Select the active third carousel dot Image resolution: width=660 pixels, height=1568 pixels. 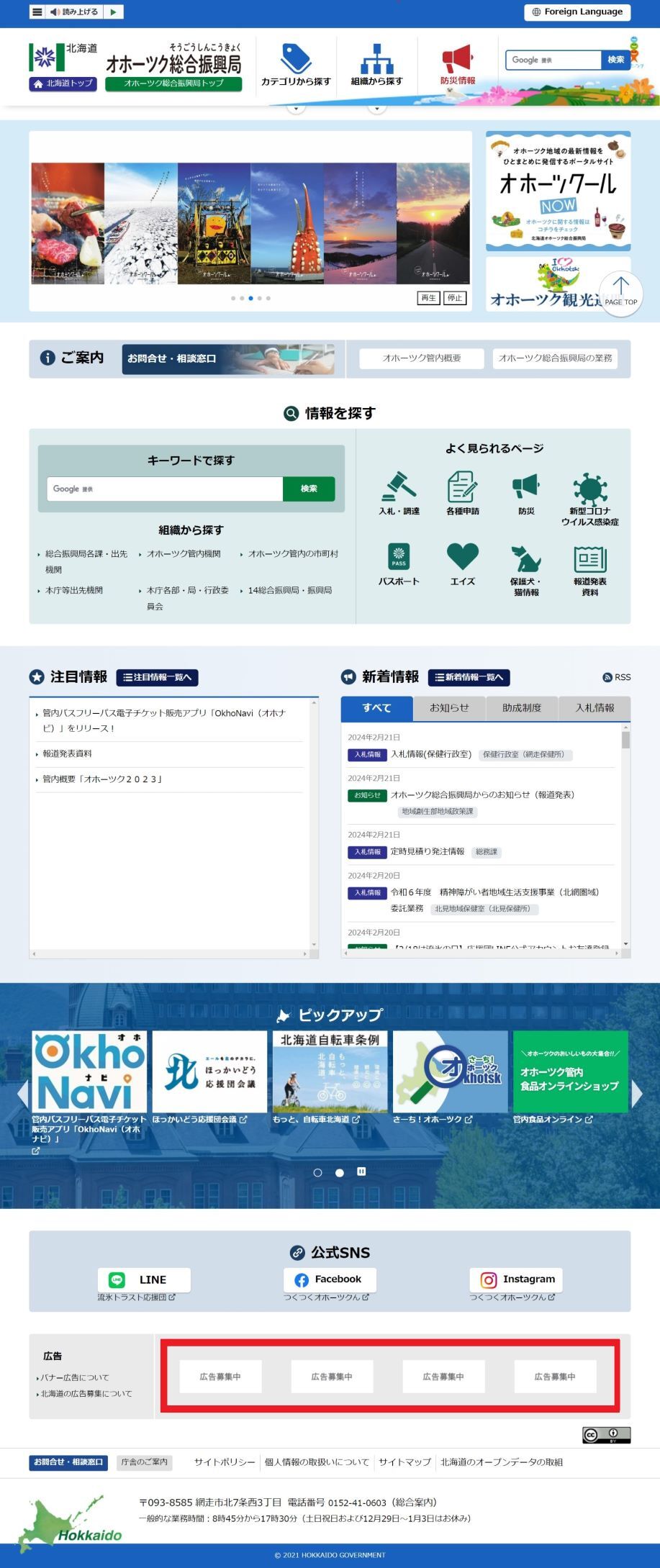click(250, 298)
